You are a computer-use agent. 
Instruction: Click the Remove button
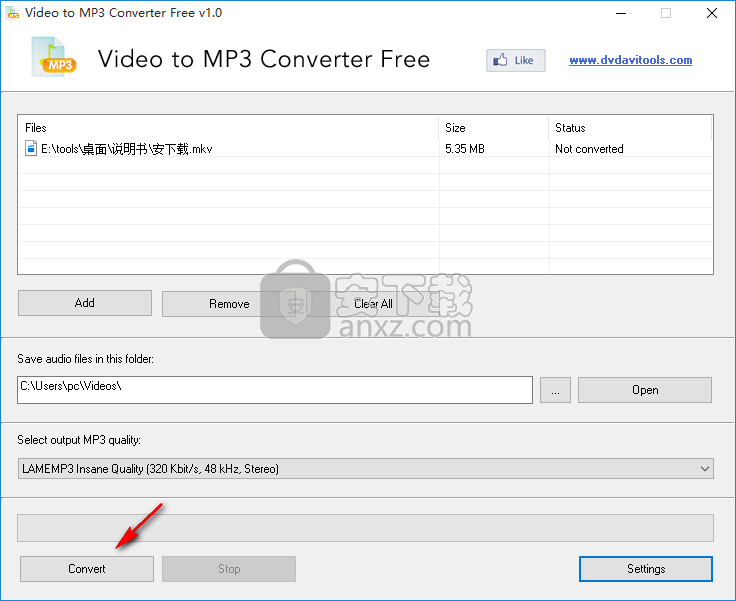point(229,304)
